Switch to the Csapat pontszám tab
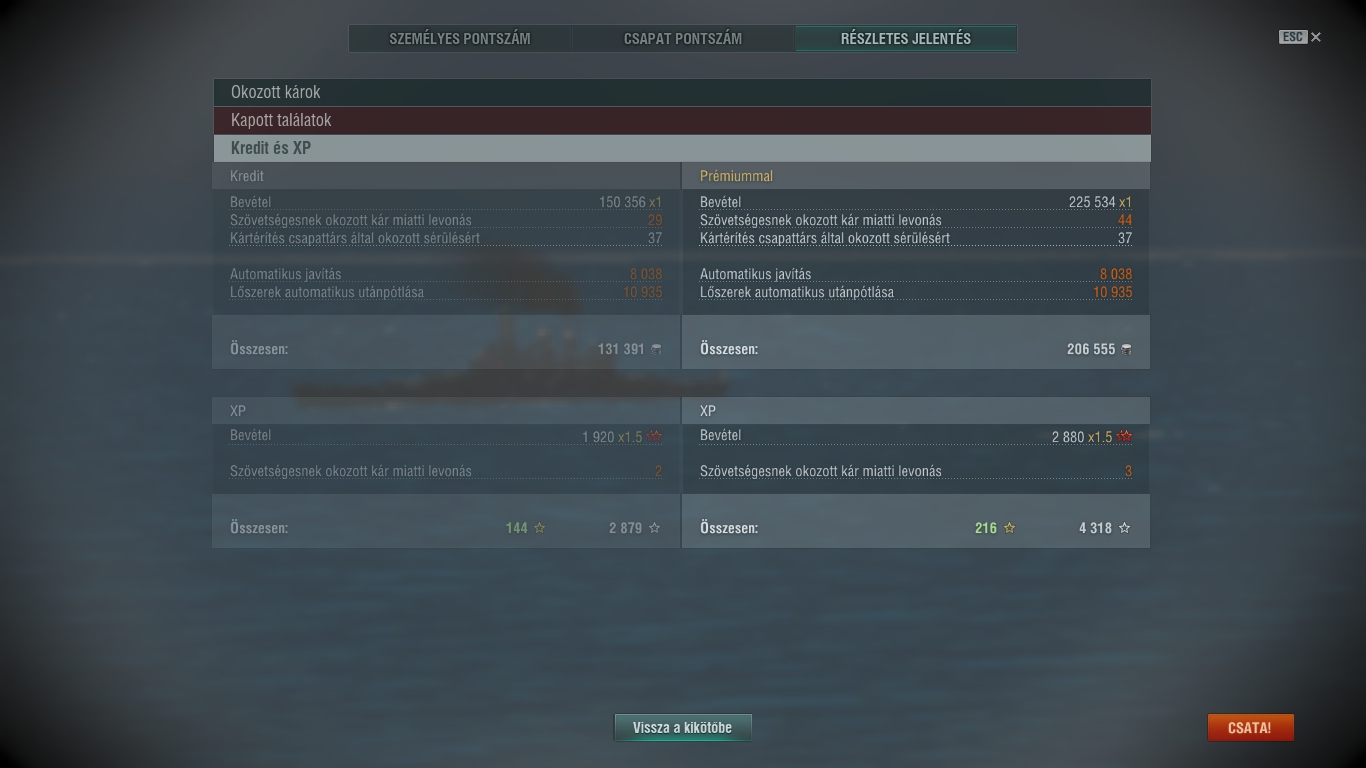The image size is (1366, 768). coord(683,39)
